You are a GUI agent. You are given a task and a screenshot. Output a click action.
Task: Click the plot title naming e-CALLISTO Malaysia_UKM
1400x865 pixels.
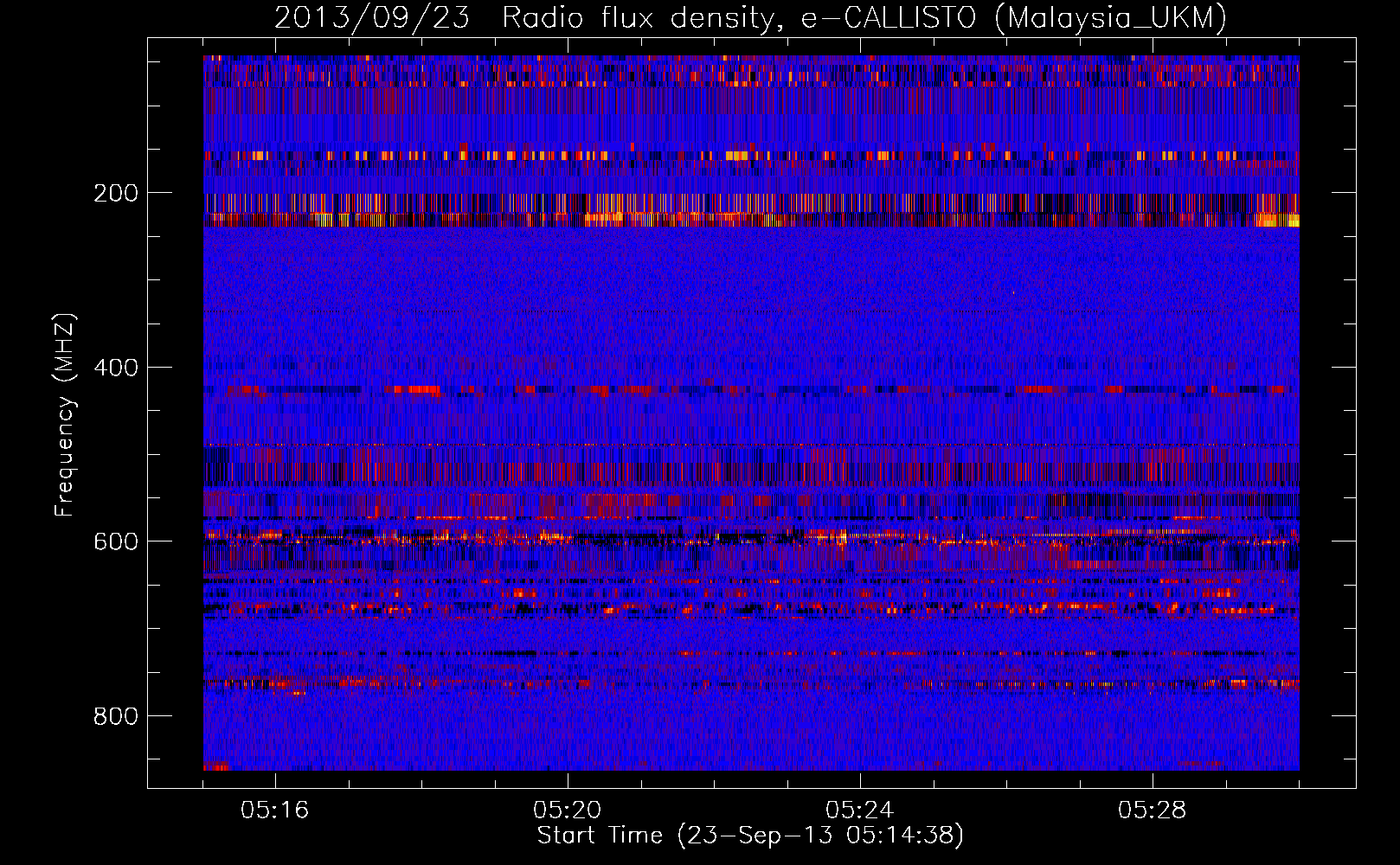point(750,17)
